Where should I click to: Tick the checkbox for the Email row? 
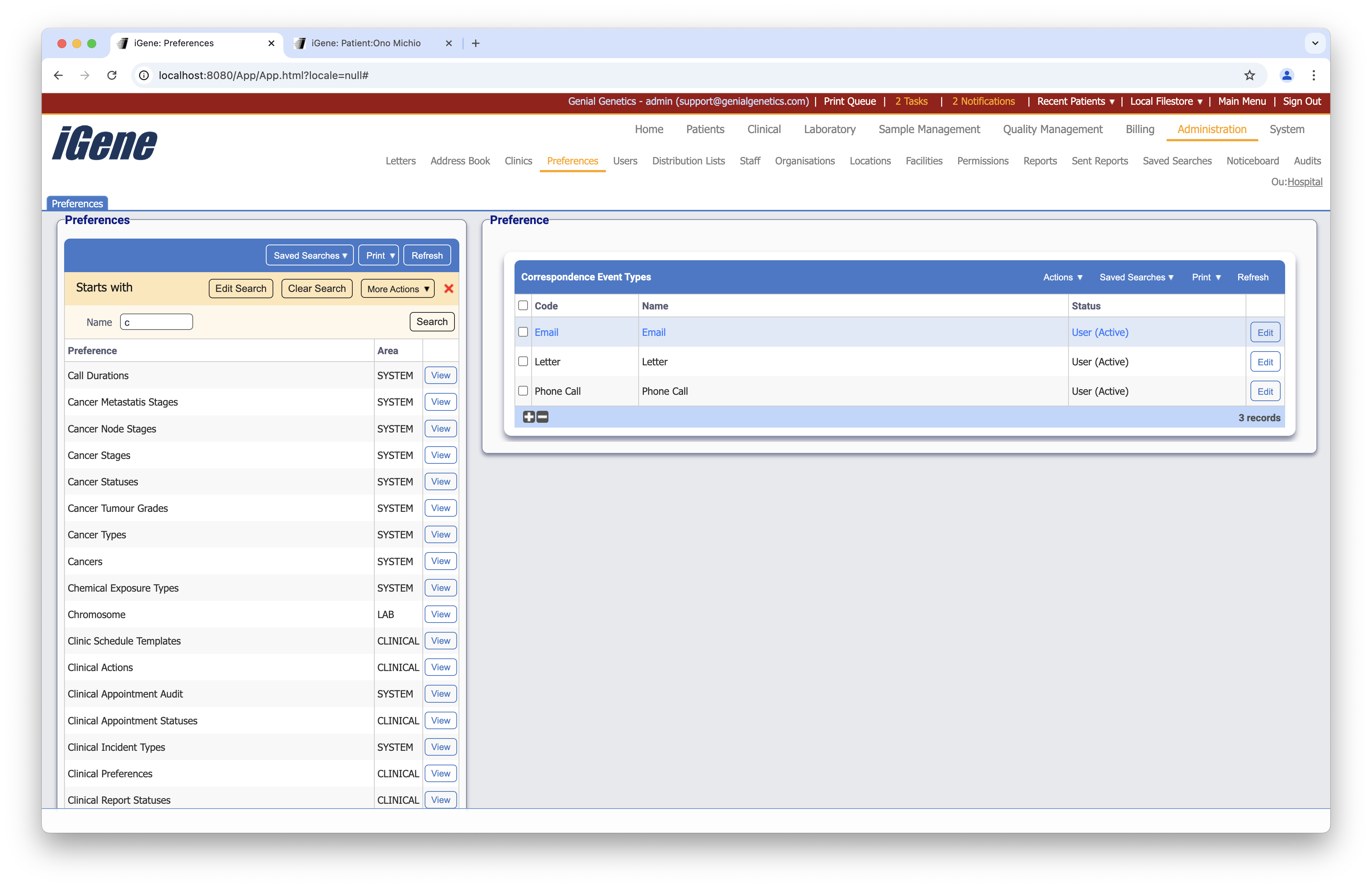click(523, 332)
